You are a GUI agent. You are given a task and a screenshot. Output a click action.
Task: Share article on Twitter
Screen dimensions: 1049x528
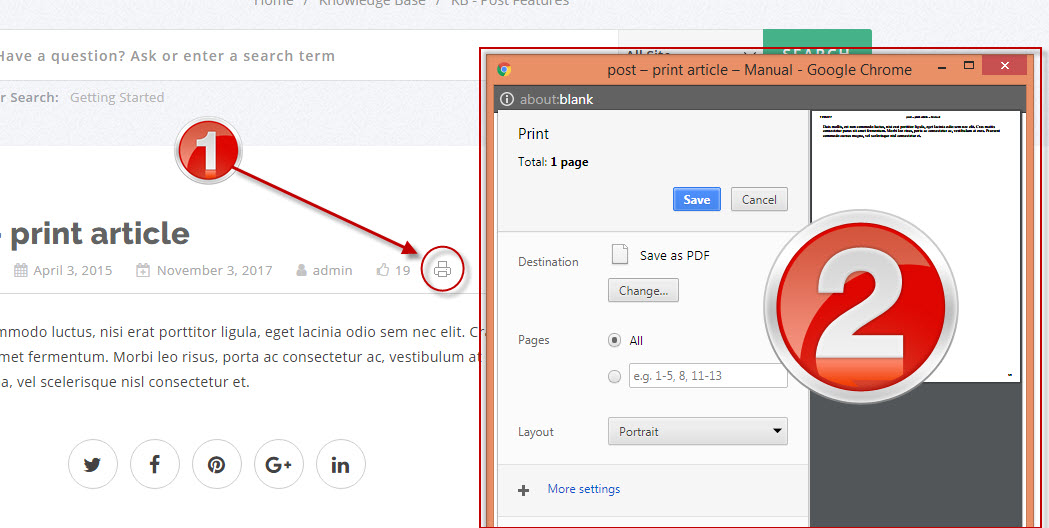point(93,464)
